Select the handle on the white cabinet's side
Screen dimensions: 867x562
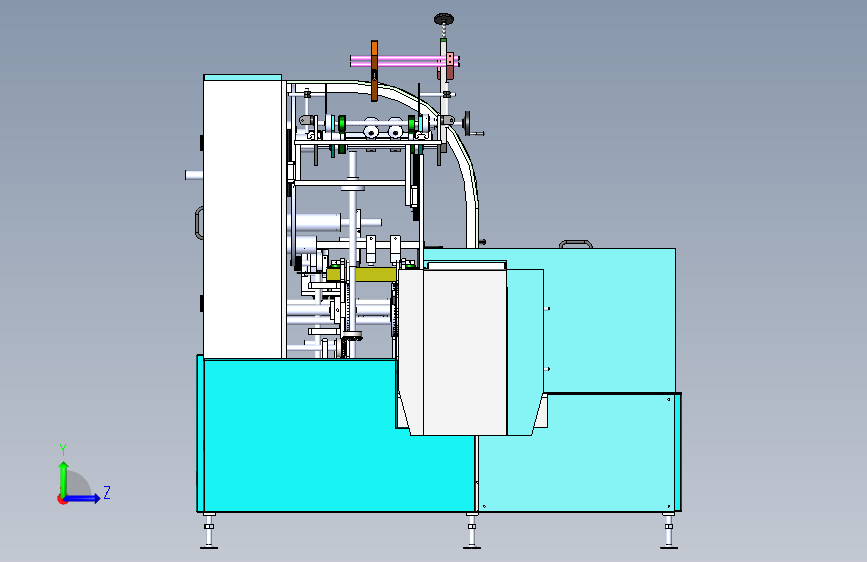point(199,223)
